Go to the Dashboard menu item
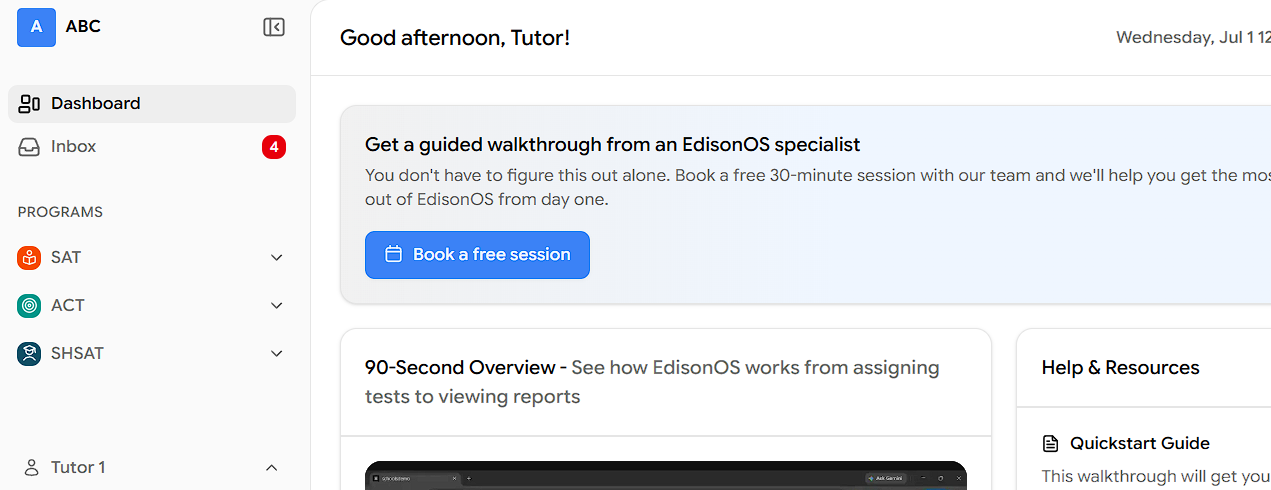Image resolution: width=1271 pixels, height=490 pixels. 152,104
